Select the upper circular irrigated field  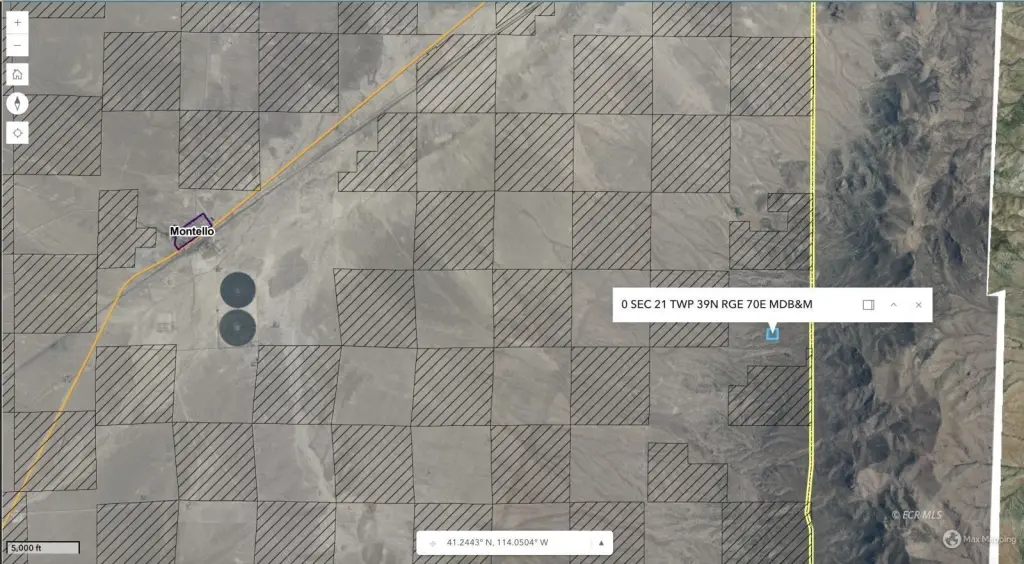pos(237,290)
